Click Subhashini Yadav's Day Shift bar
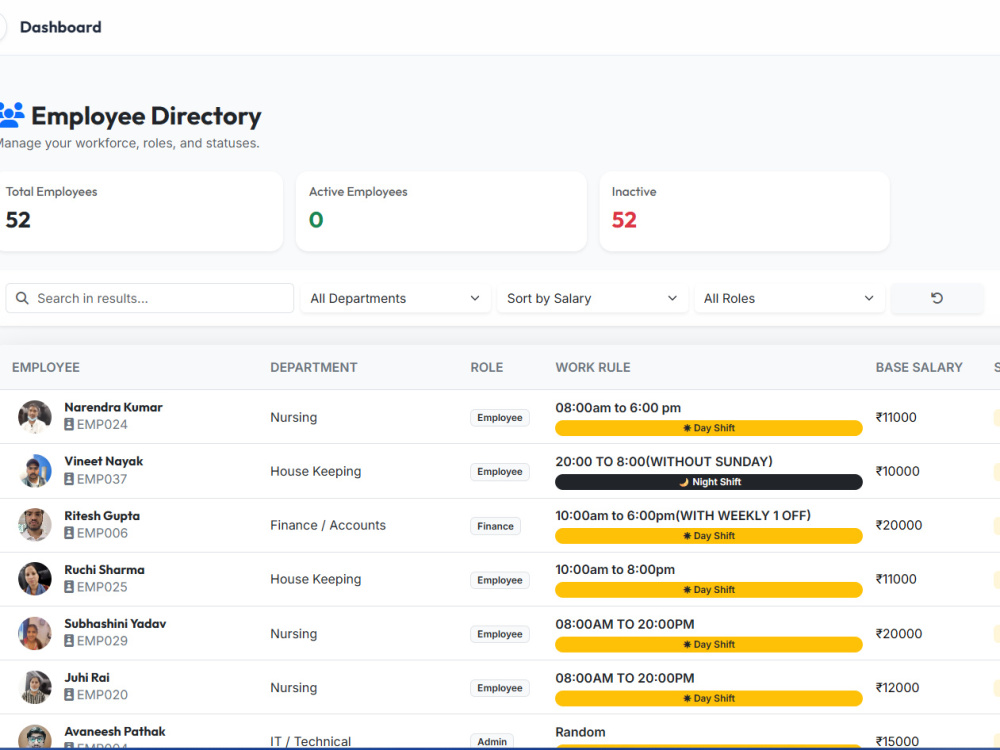This screenshot has width=1000, height=750. 709,644
